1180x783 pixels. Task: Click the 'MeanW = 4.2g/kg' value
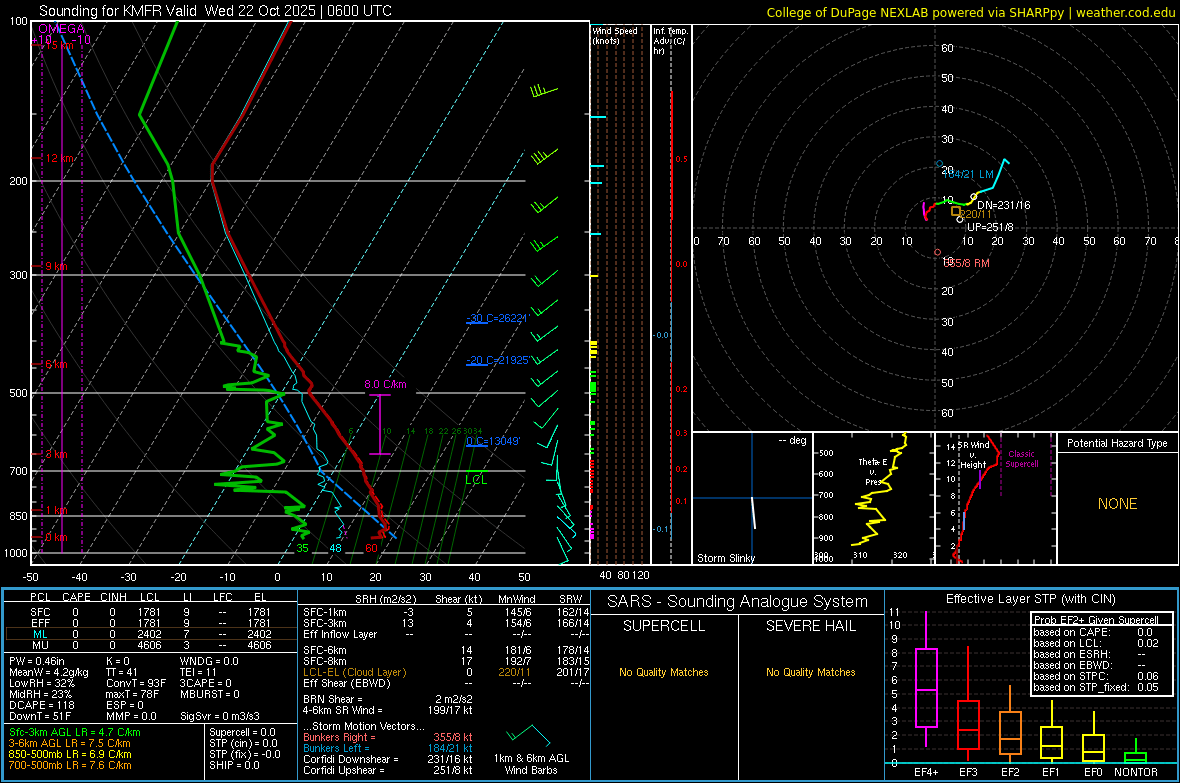coord(49,672)
